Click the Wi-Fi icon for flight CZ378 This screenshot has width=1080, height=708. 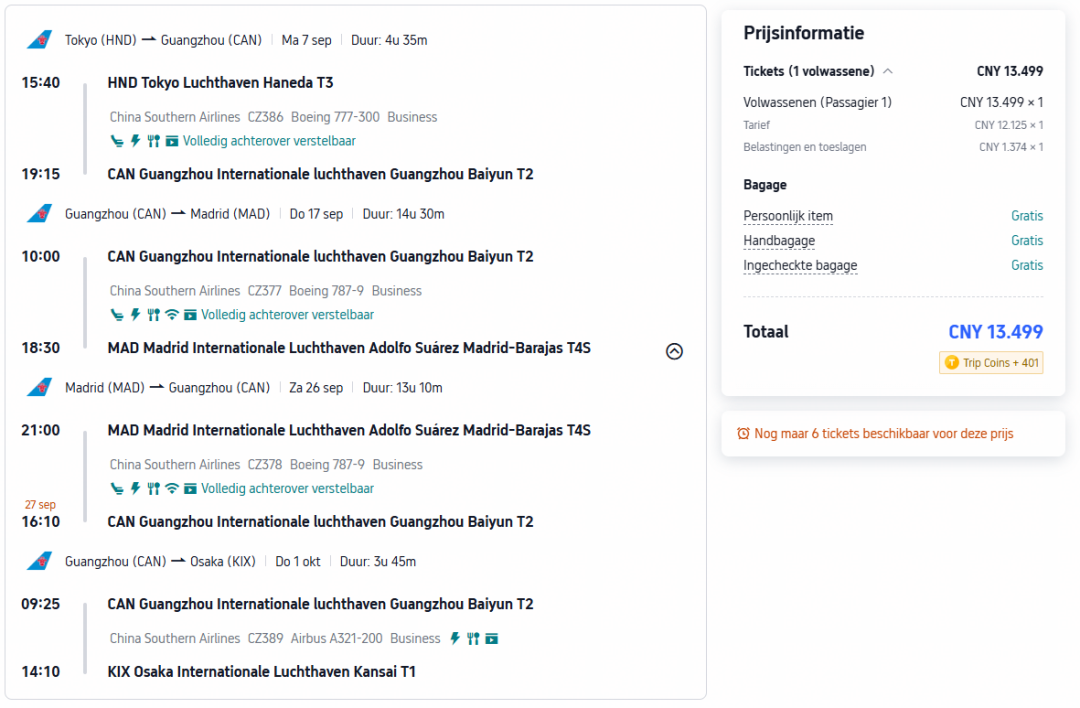tap(172, 488)
